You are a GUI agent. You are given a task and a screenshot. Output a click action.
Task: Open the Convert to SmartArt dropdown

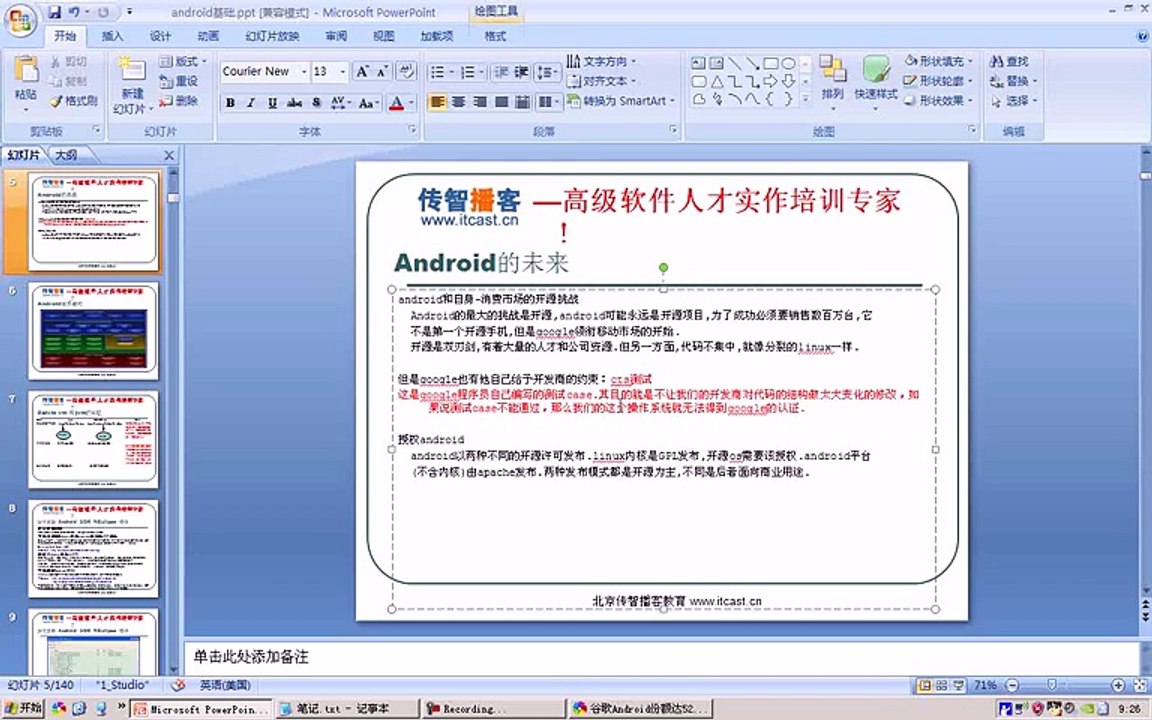[x=621, y=101]
